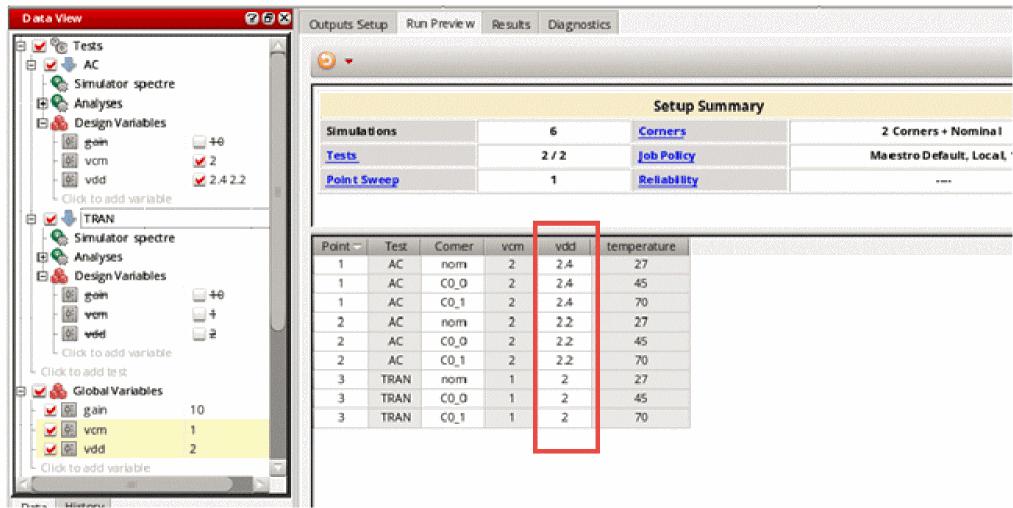Enable vdd value checkbox under TRAN test

tap(199, 334)
